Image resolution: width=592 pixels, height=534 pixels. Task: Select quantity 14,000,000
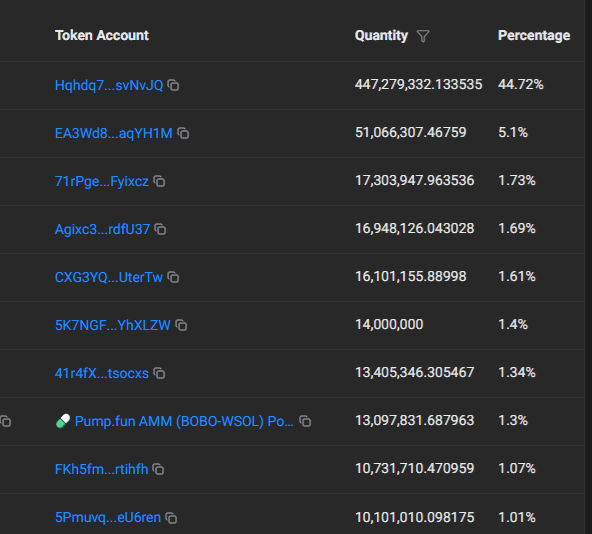pyautogui.click(x=389, y=324)
